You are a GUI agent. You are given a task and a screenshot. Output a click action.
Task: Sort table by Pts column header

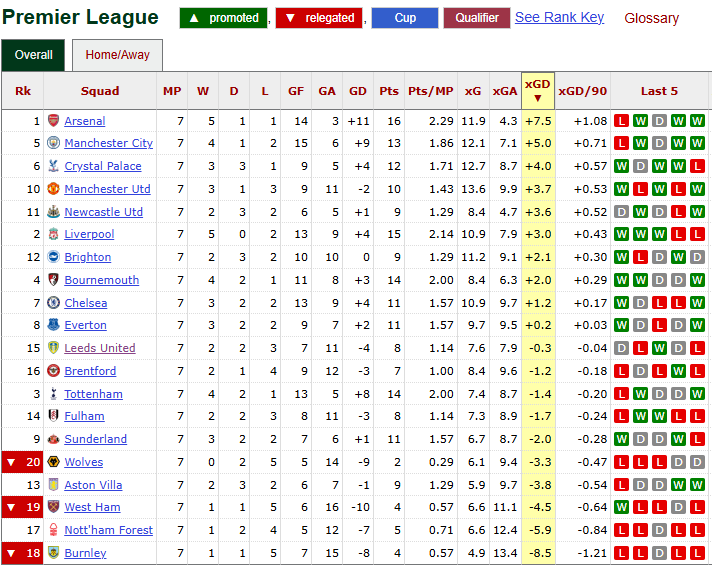(388, 91)
